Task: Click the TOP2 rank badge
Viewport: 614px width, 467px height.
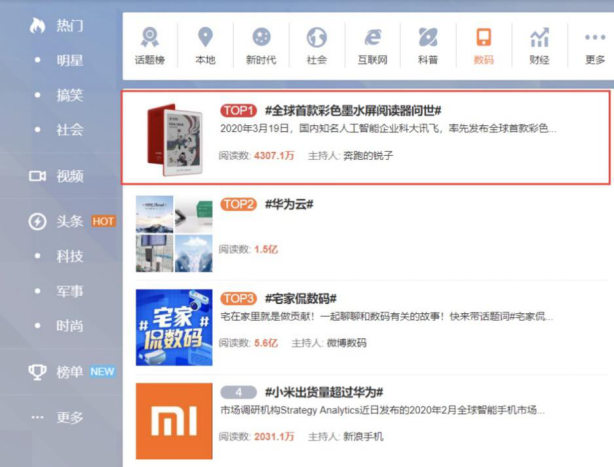Action: click(x=238, y=204)
